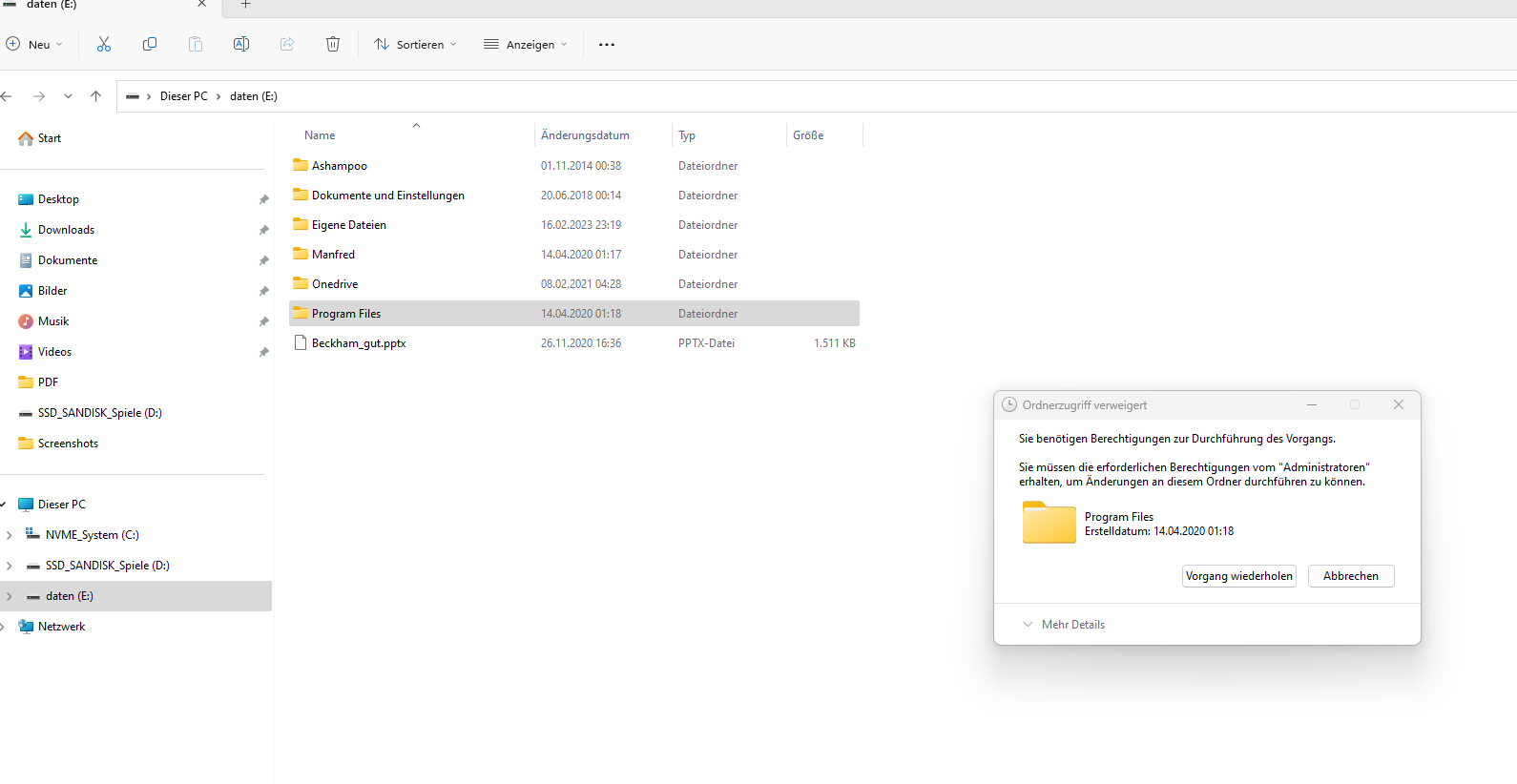Image resolution: width=1517 pixels, height=784 pixels.
Task: Click Program Files folder icon in dialog
Action: [x=1049, y=523]
